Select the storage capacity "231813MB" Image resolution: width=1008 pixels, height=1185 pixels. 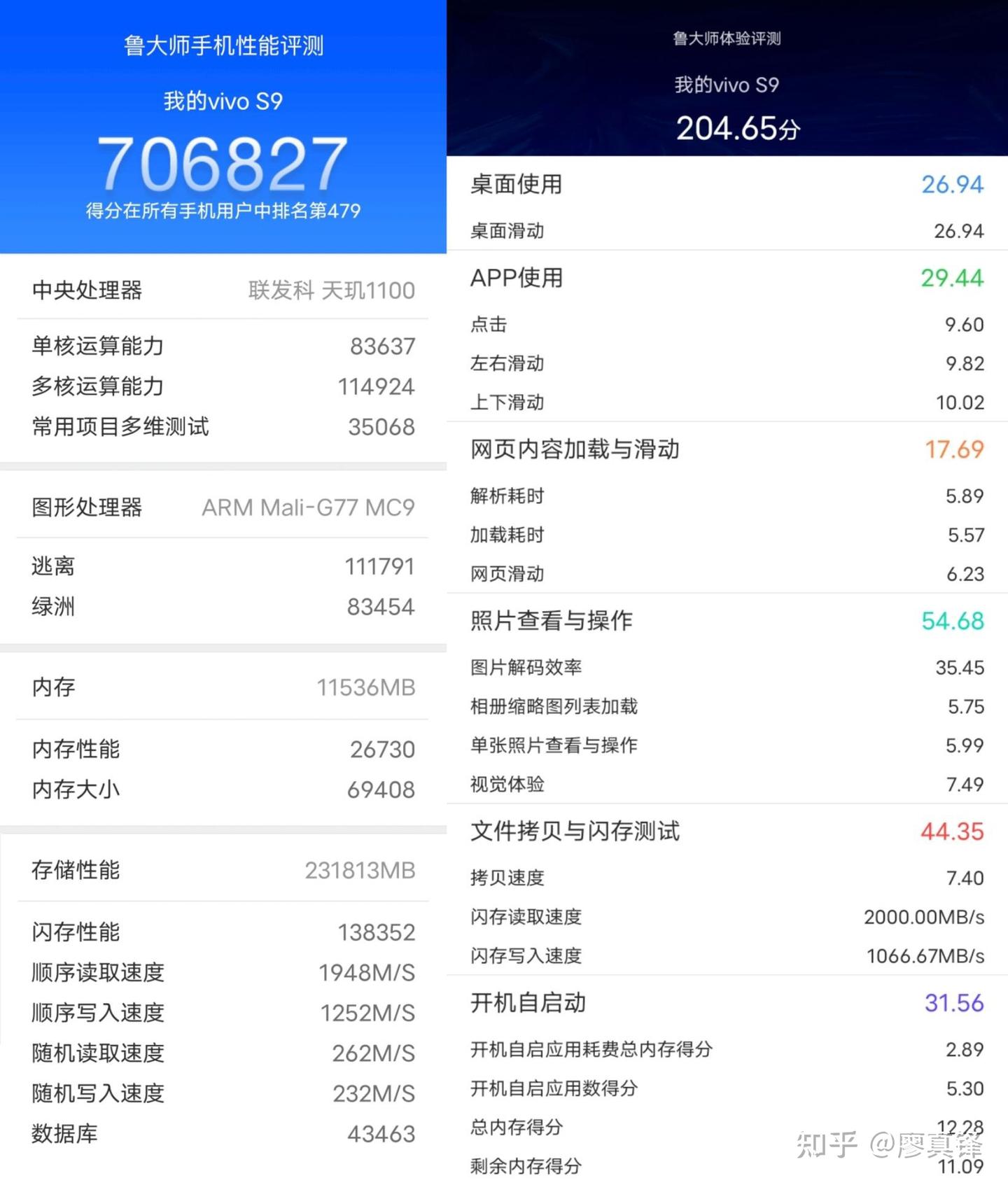tap(360, 870)
